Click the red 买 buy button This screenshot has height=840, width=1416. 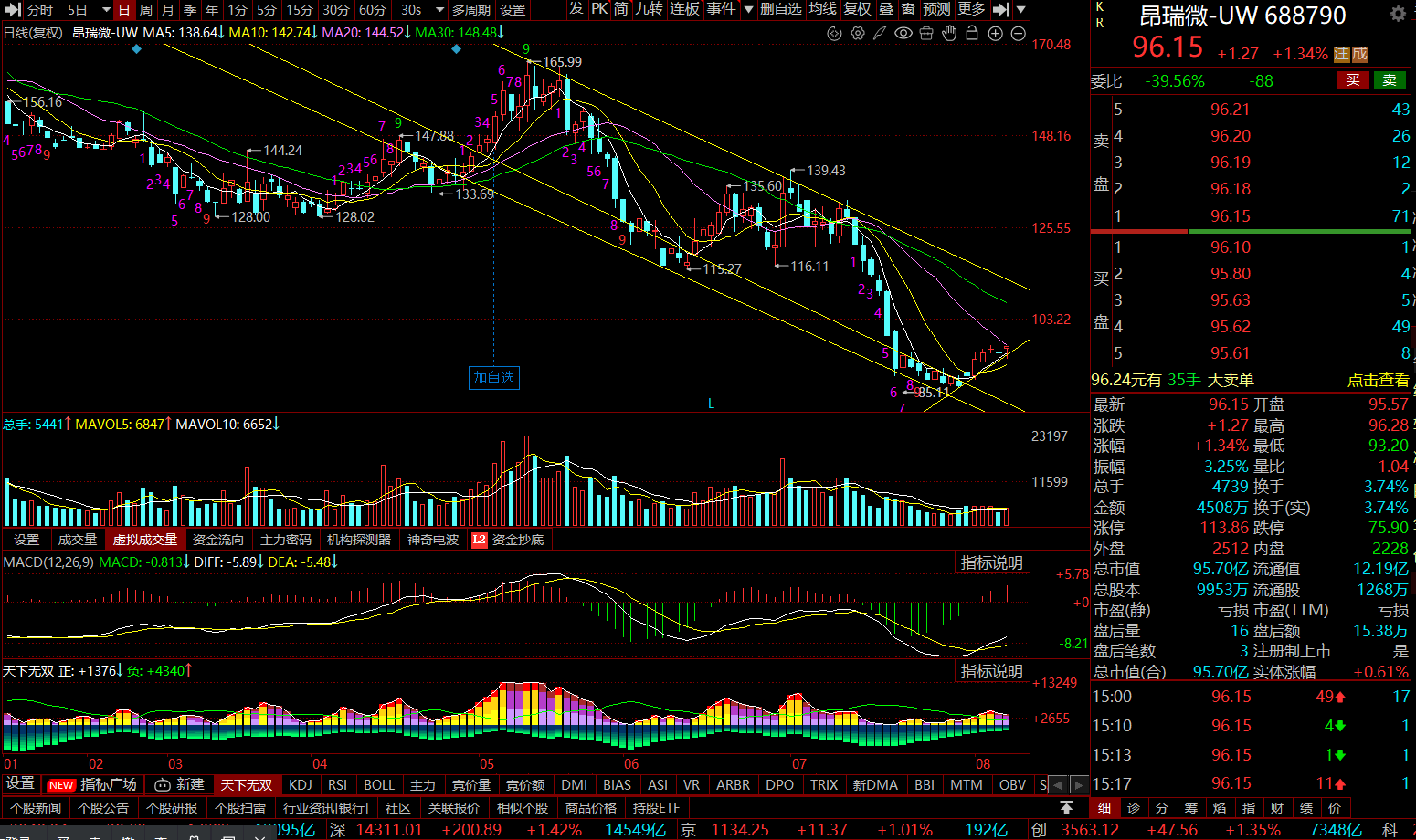click(1353, 80)
